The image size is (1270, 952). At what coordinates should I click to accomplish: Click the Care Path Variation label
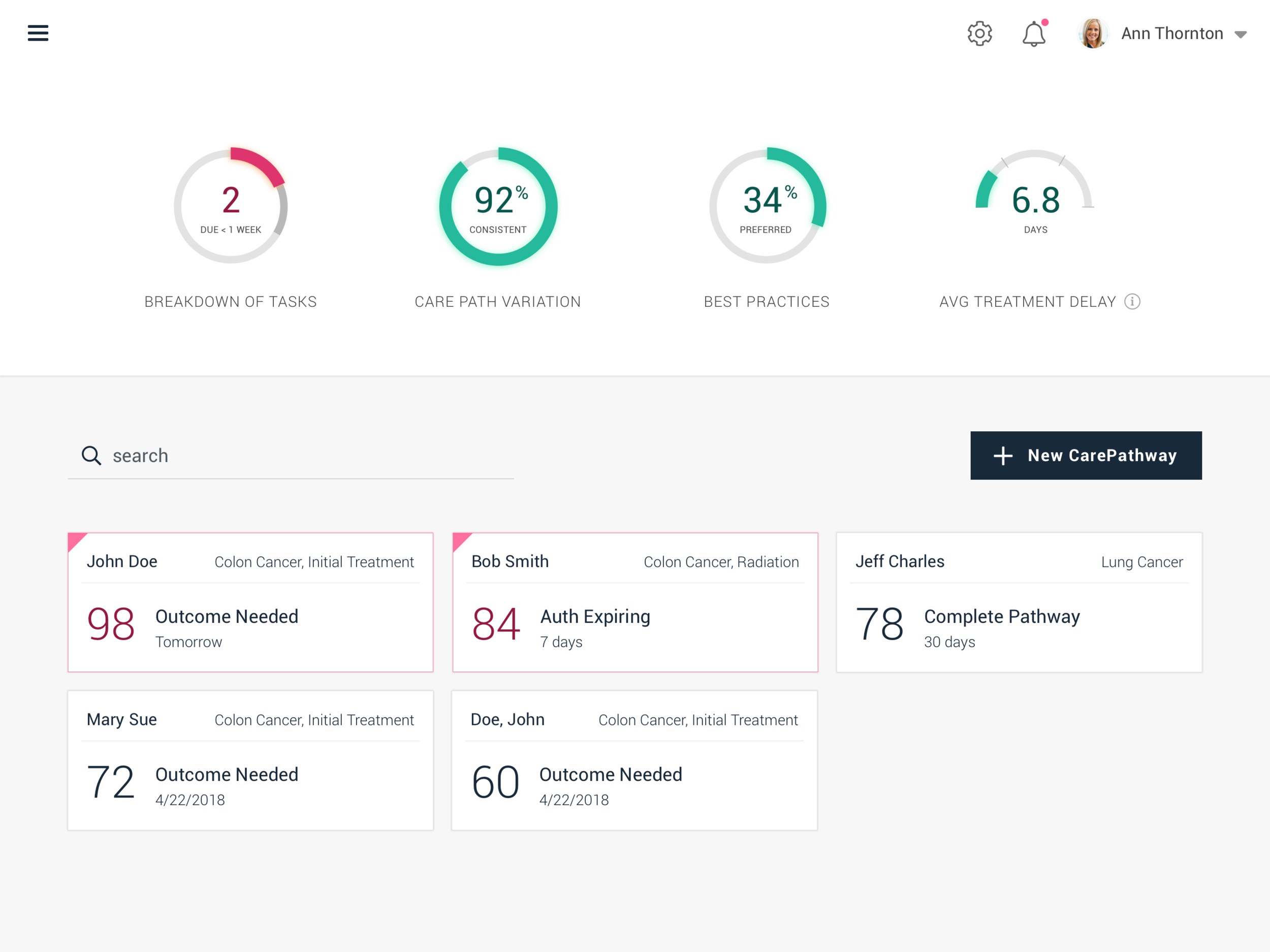pyautogui.click(x=498, y=301)
